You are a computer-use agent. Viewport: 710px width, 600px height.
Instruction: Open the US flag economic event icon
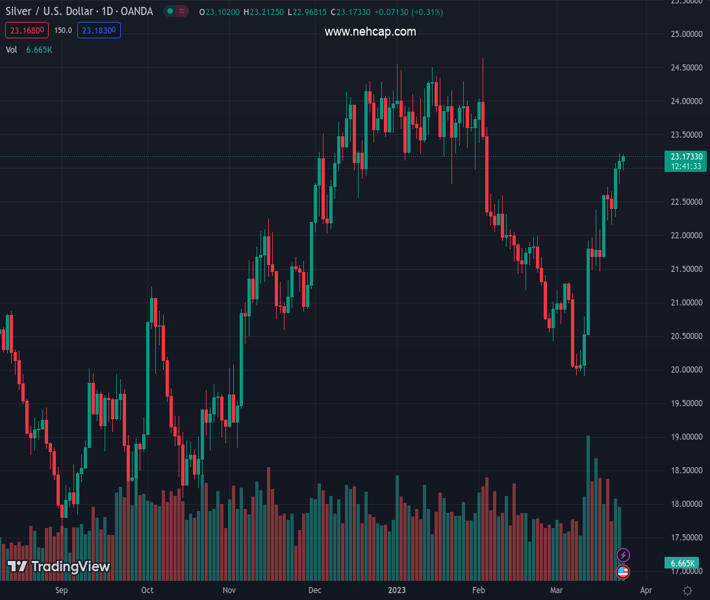click(x=624, y=572)
